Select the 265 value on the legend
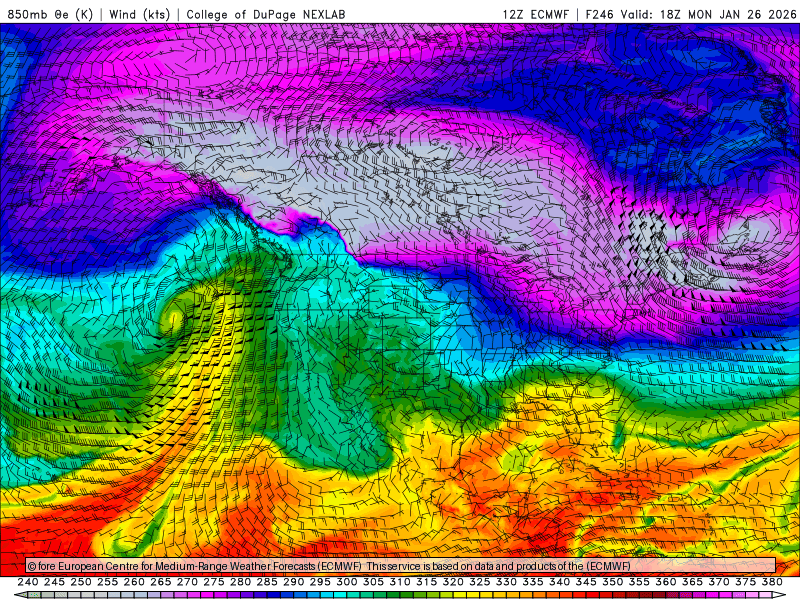The image size is (800, 600). pos(161,582)
